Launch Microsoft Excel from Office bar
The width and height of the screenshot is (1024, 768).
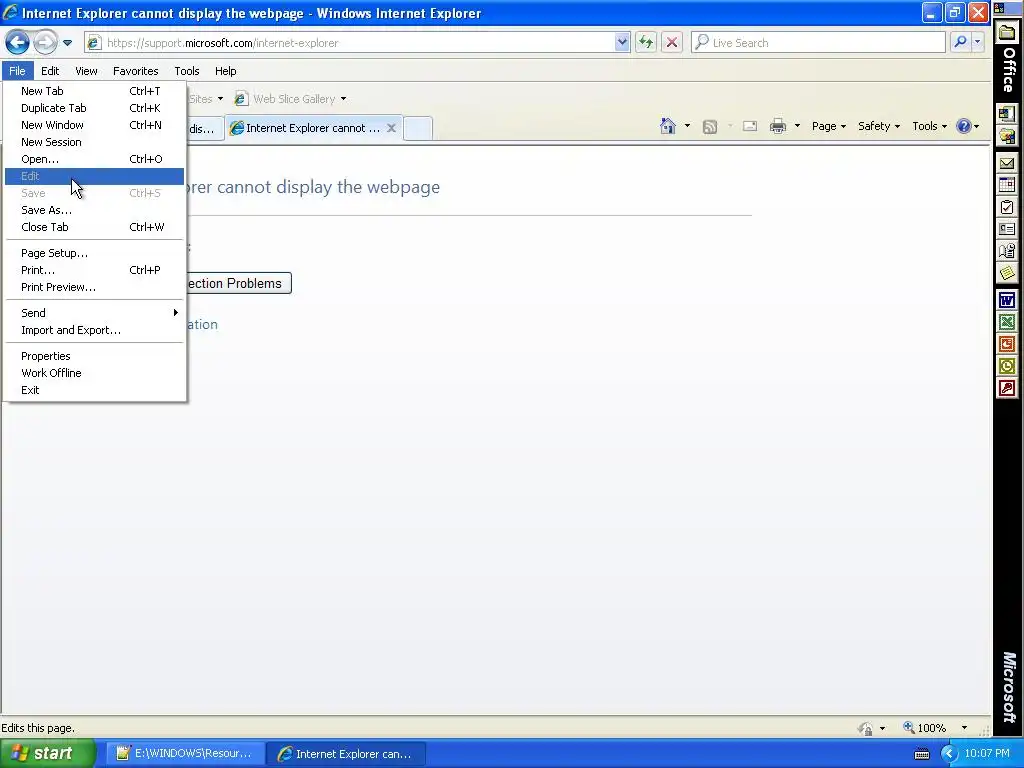click(x=1006, y=323)
